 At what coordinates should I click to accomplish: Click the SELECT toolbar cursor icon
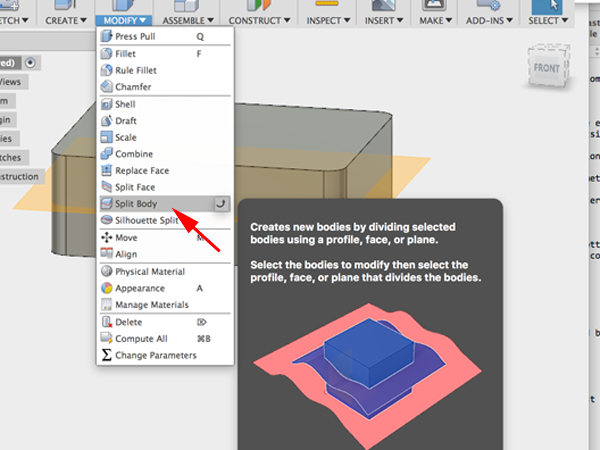pyautogui.click(x=549, y=7)
